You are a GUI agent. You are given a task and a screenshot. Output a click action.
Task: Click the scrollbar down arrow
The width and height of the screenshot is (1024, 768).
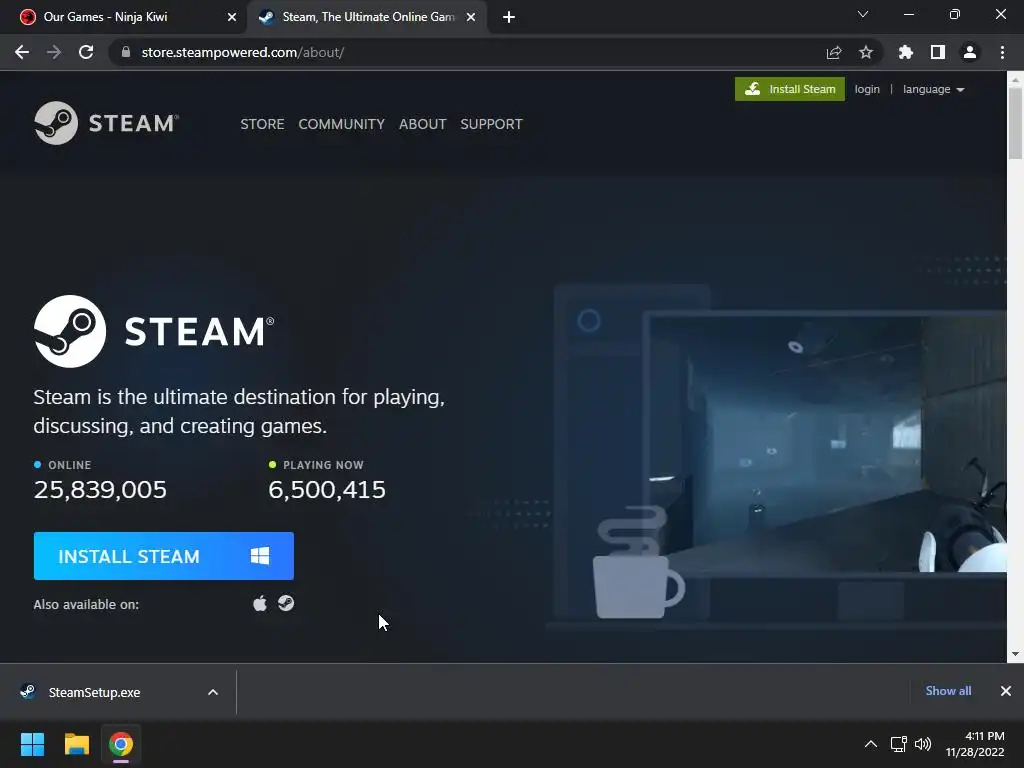click(x=1015, y=653)
